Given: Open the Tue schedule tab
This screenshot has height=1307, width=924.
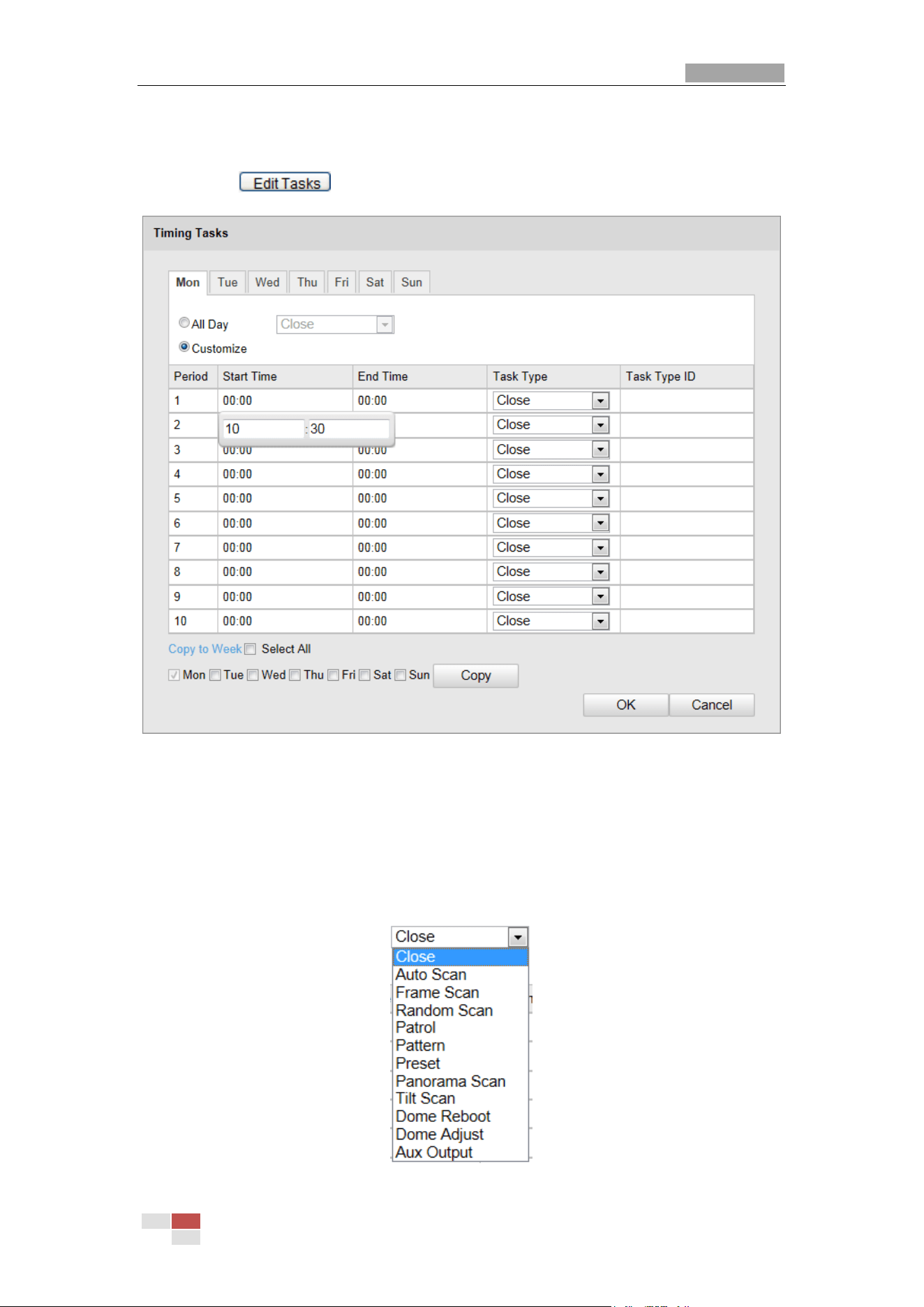Looking at the screenshot, I should (x=228, y=282).
